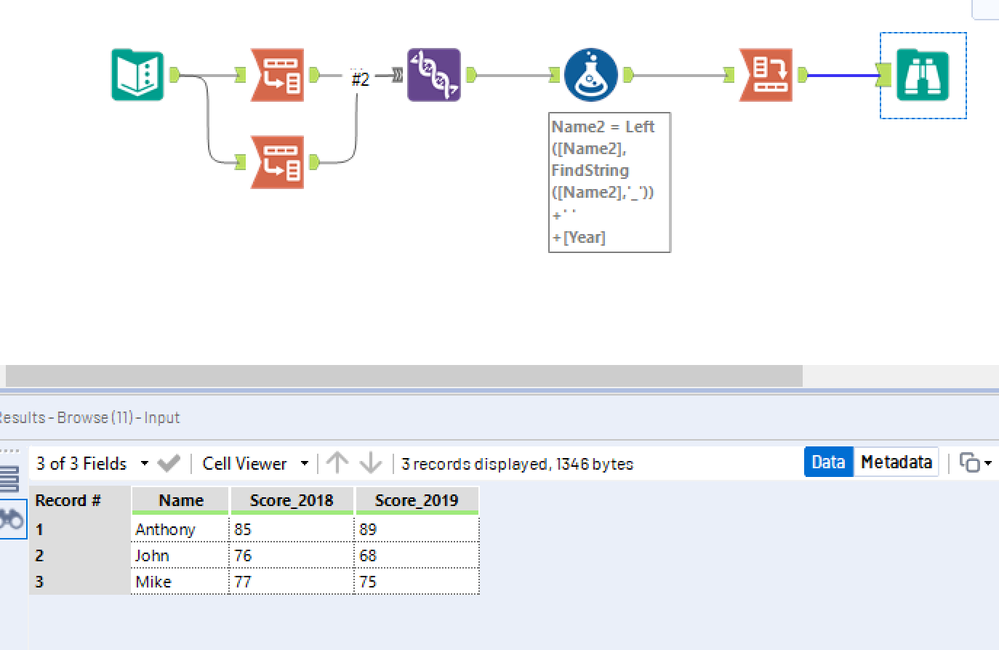Select the purple Join Multiple tool
999x650 pixels.
[x=434, y=75]
